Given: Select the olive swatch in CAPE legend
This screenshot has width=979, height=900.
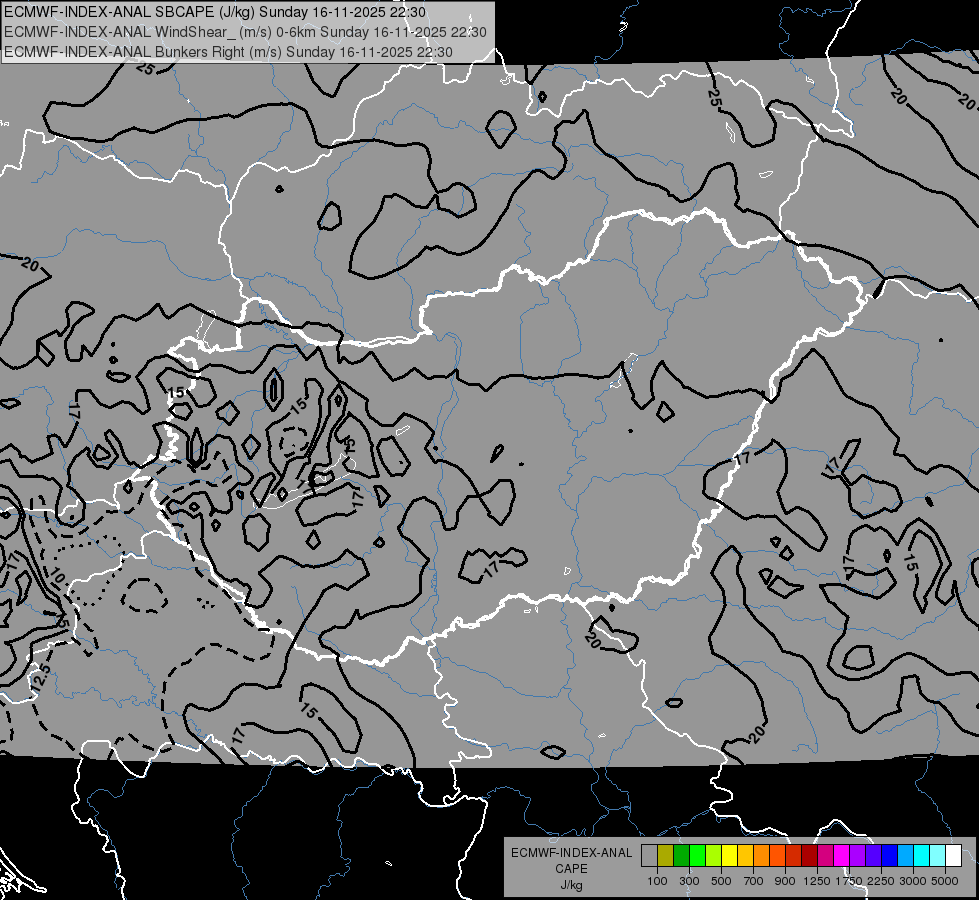Looking at the screenshot, I should tap(666, 856).
